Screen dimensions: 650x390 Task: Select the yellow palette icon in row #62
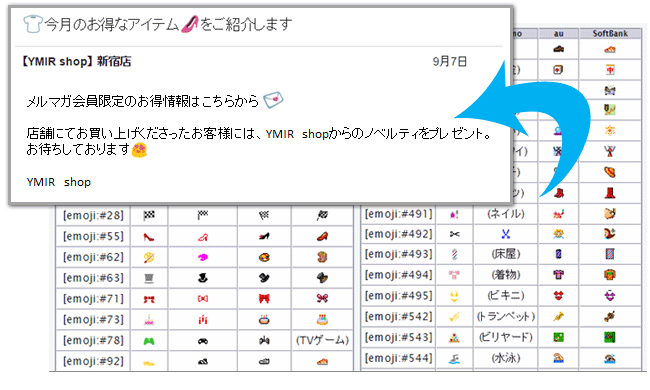click(149, 257)
